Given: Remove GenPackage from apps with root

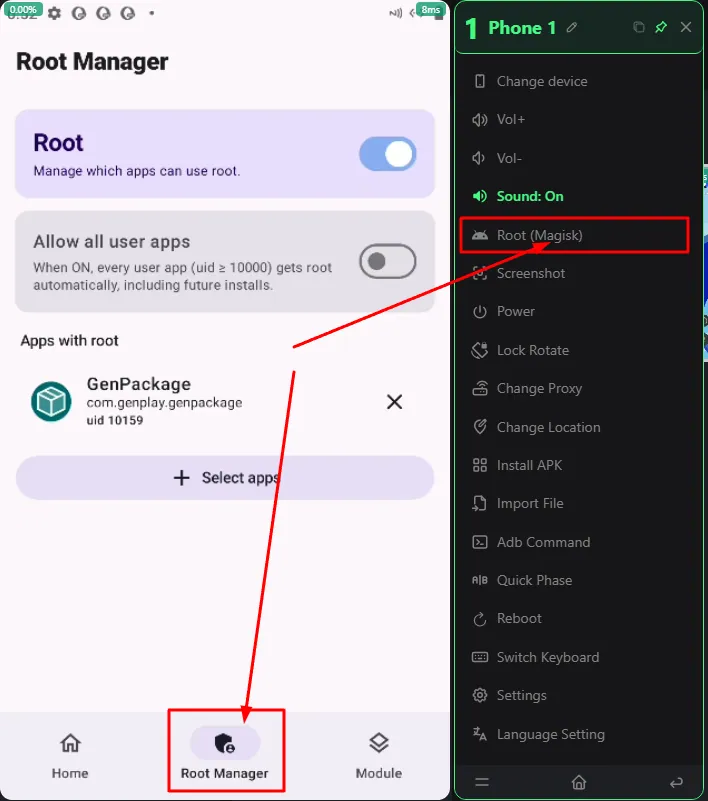Looking at the screenshot, I should coord(394,402).
